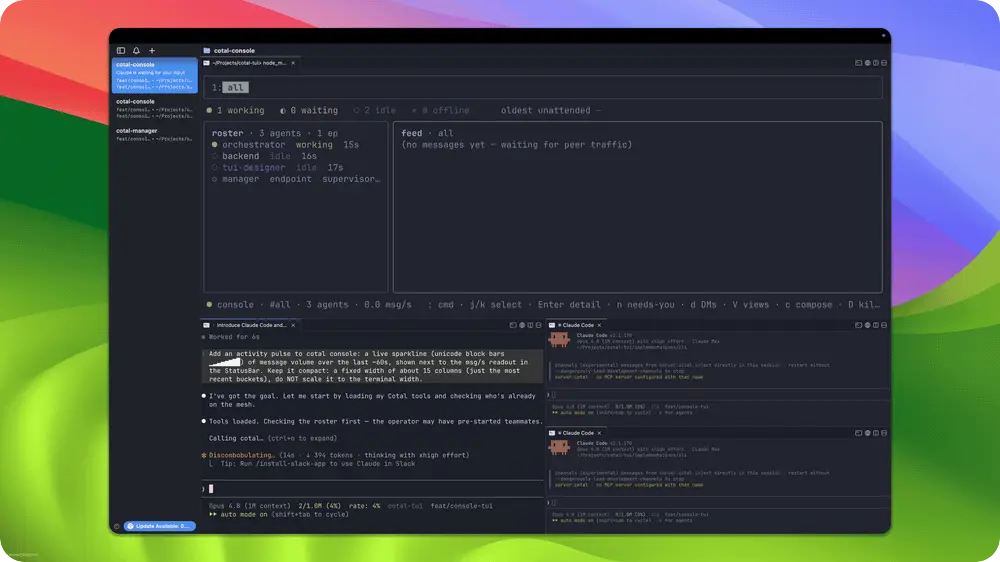
Task: Select the lower Claude Code tab
Action: click(x=576, y=433)
